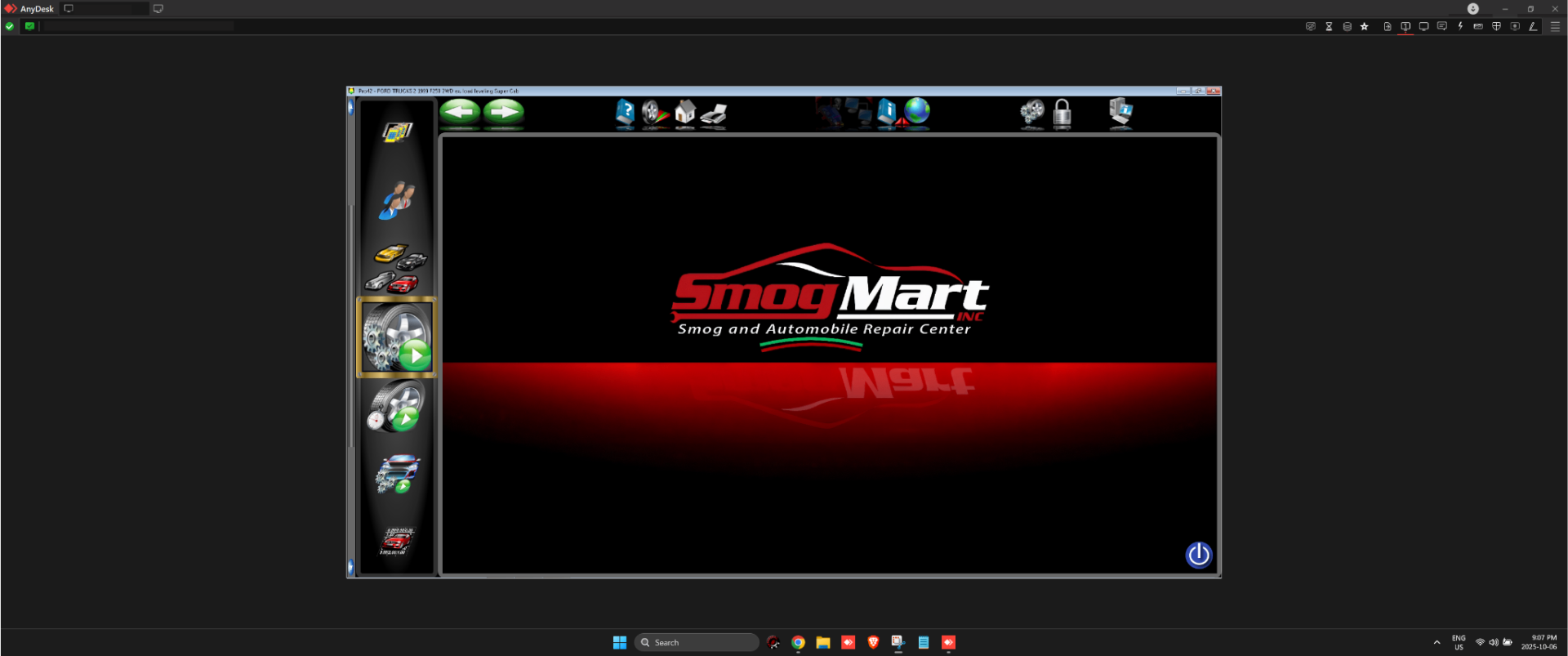Screen dimensions: 1568x656
Task: Click the AnyDesk tab in title bar
Action: [29, 9]
